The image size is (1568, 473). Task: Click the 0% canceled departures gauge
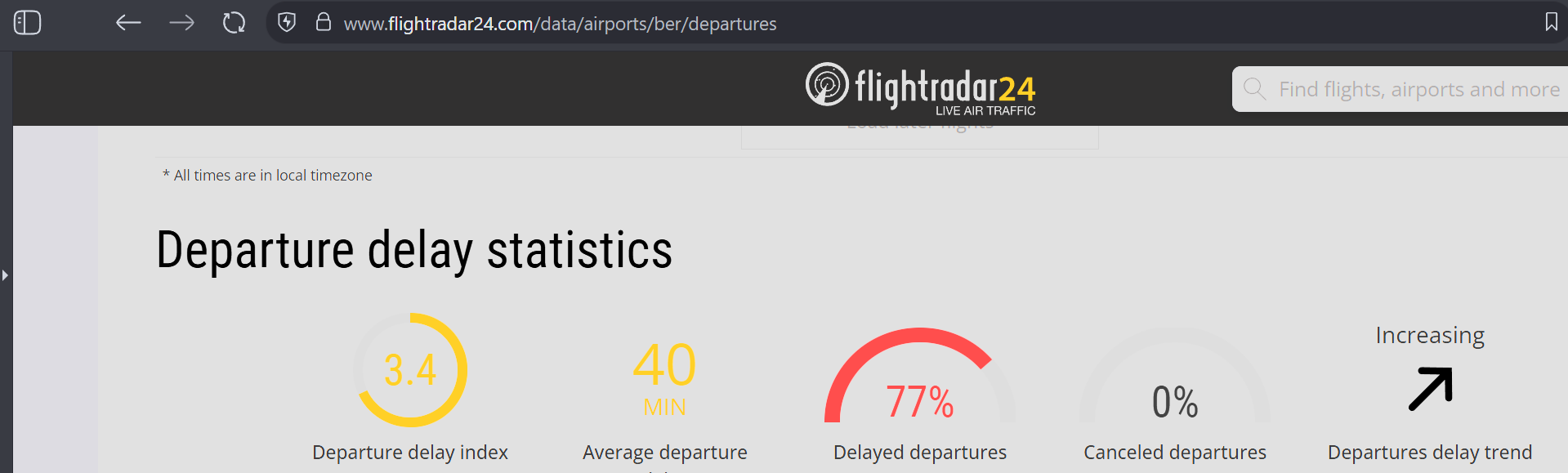[x=1175, y=376]
